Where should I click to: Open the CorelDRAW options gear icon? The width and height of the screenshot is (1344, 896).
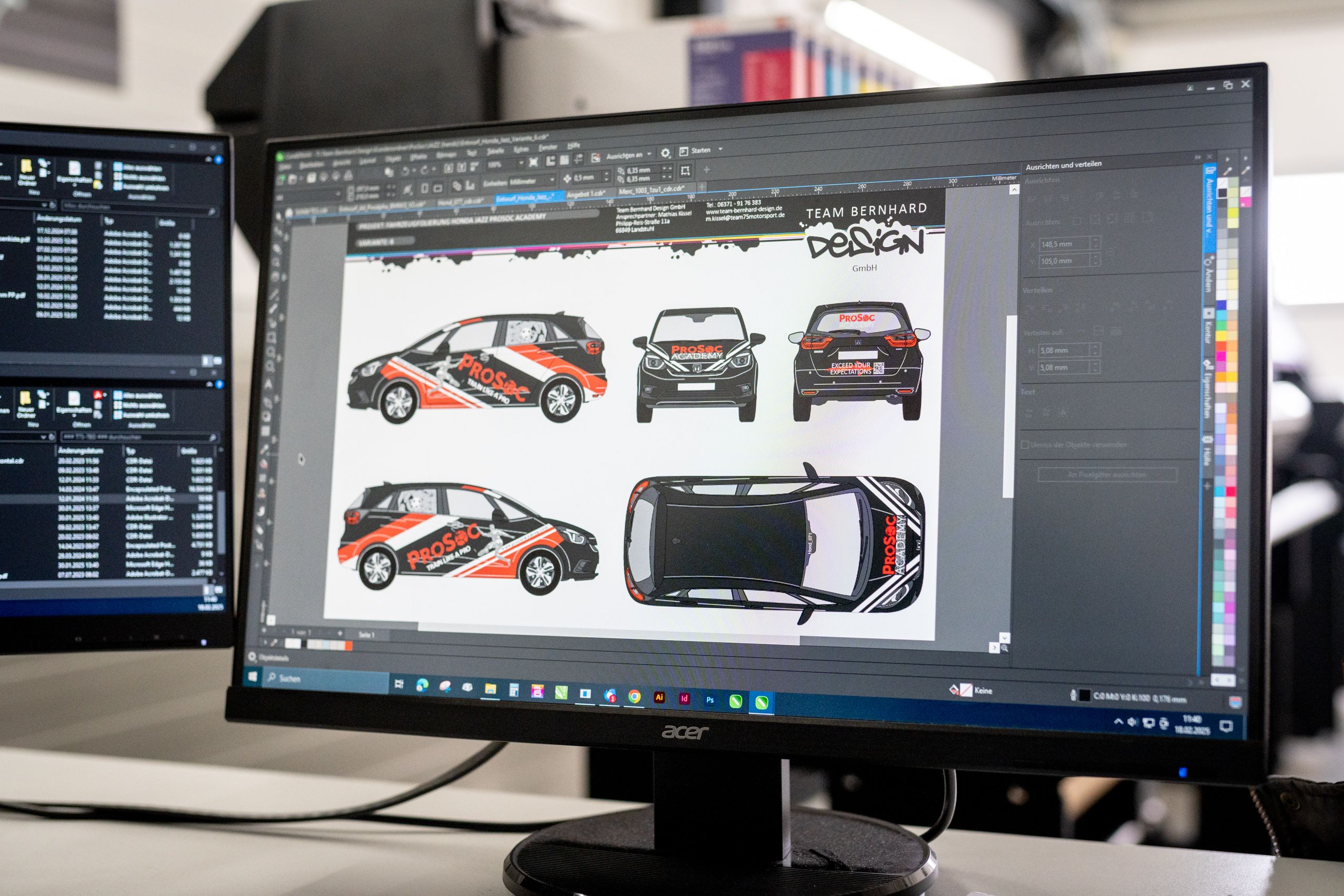coord(665,153)
